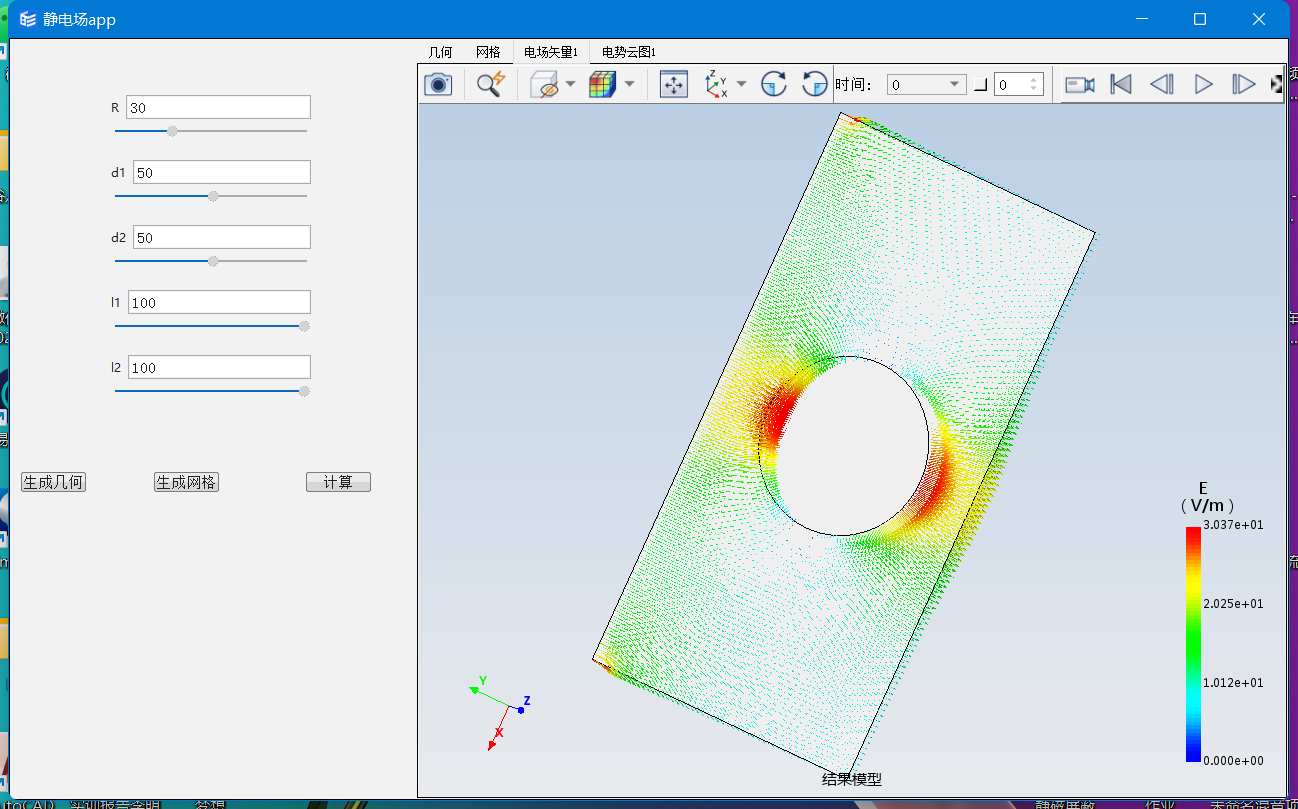Click the time step number field
Viewport: 1298px width, 809px height.
point(1010,85)
